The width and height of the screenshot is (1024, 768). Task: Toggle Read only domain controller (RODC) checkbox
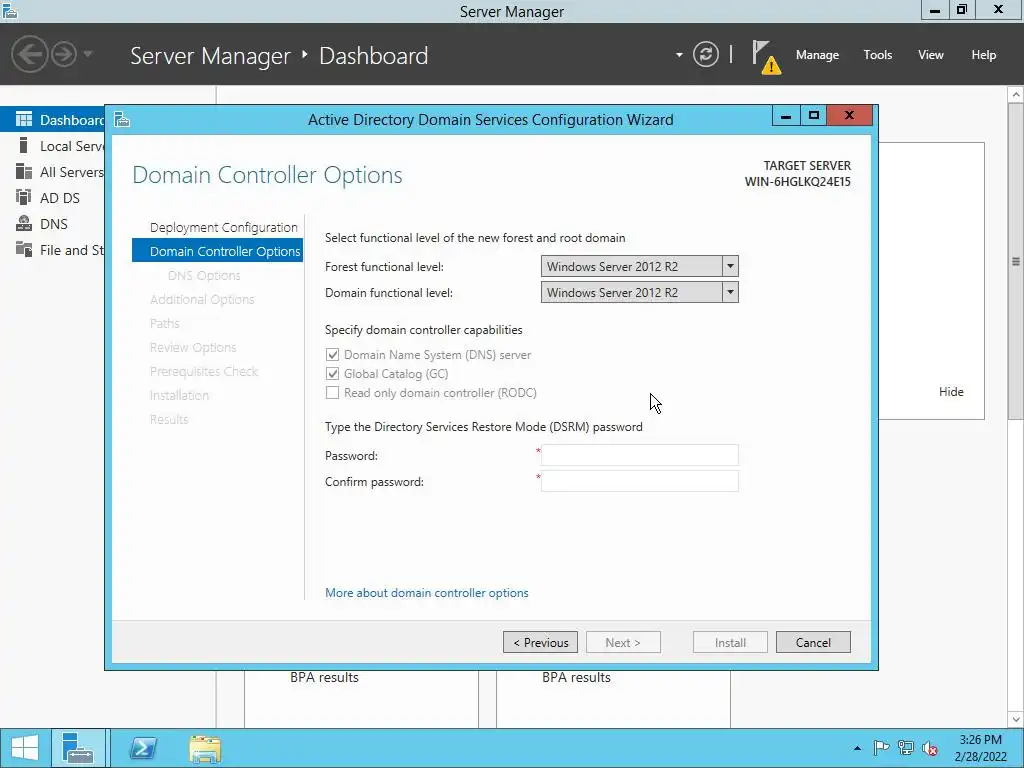pyautogui.click(x=332, y=392)
